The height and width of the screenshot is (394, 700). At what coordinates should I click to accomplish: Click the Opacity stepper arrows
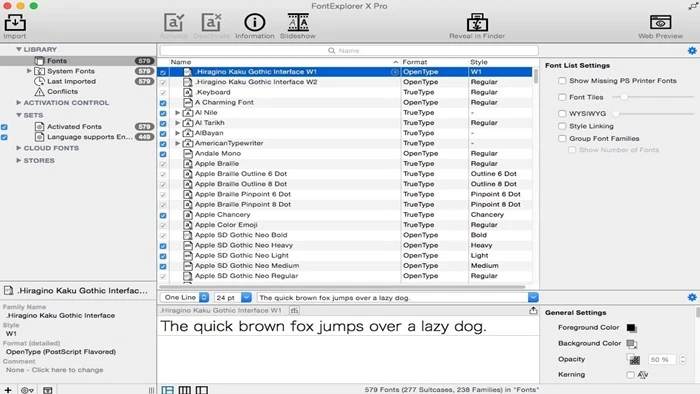point(682,359)
